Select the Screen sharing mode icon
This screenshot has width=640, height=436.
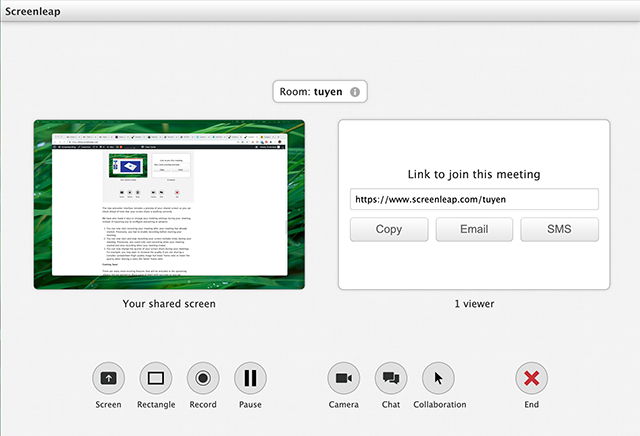pos(108,378)
